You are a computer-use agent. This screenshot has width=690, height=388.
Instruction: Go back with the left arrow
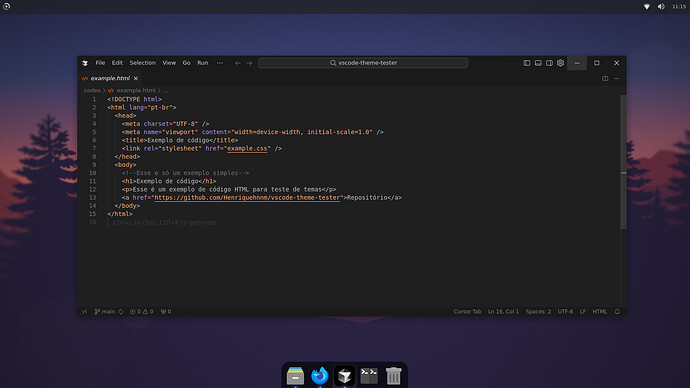click(238, 63)
